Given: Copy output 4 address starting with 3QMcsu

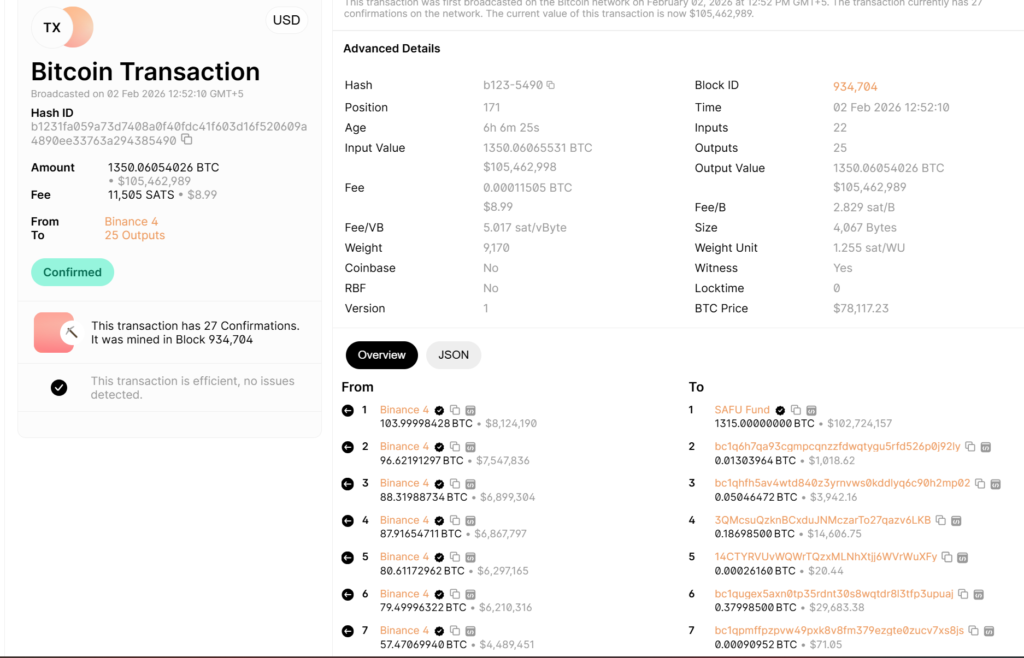Looking at the screenshot, I should pos(940,521).
